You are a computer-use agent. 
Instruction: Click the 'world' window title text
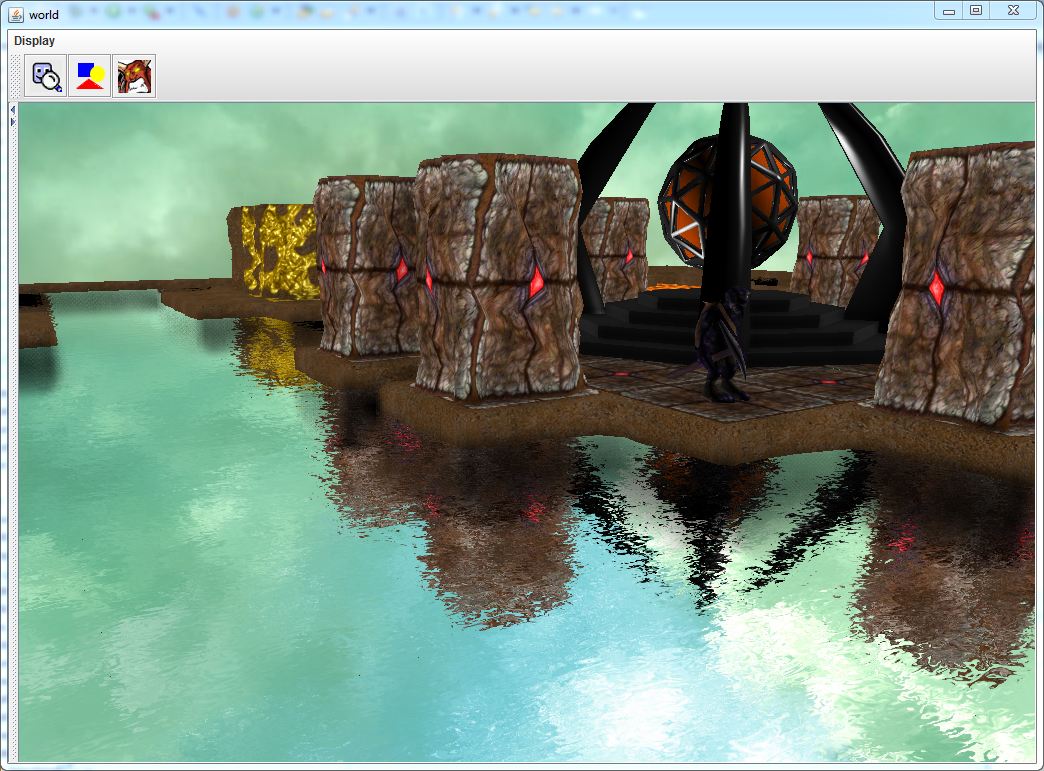coord(44,14)
